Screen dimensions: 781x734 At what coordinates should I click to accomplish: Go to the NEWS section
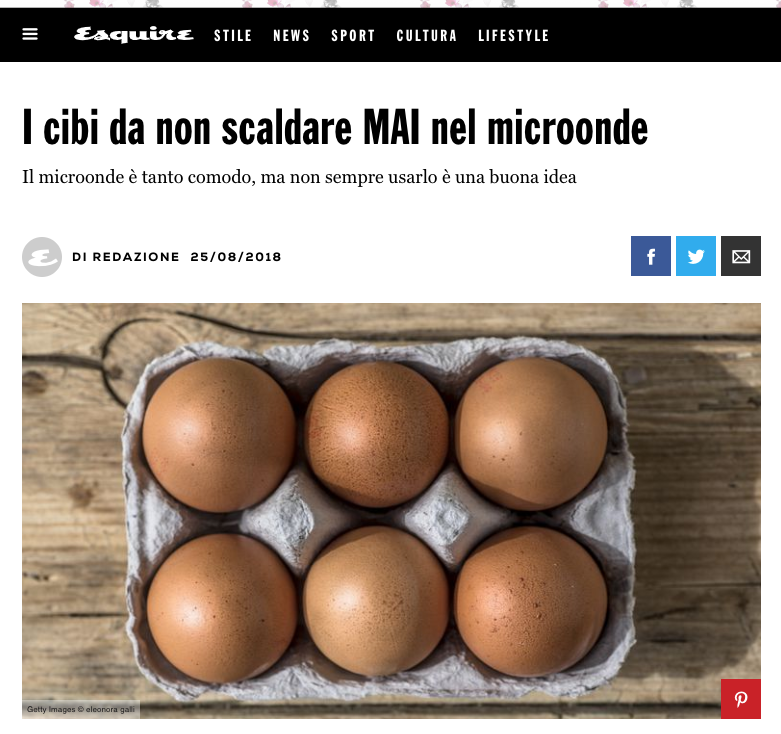[x=291, y=36]
